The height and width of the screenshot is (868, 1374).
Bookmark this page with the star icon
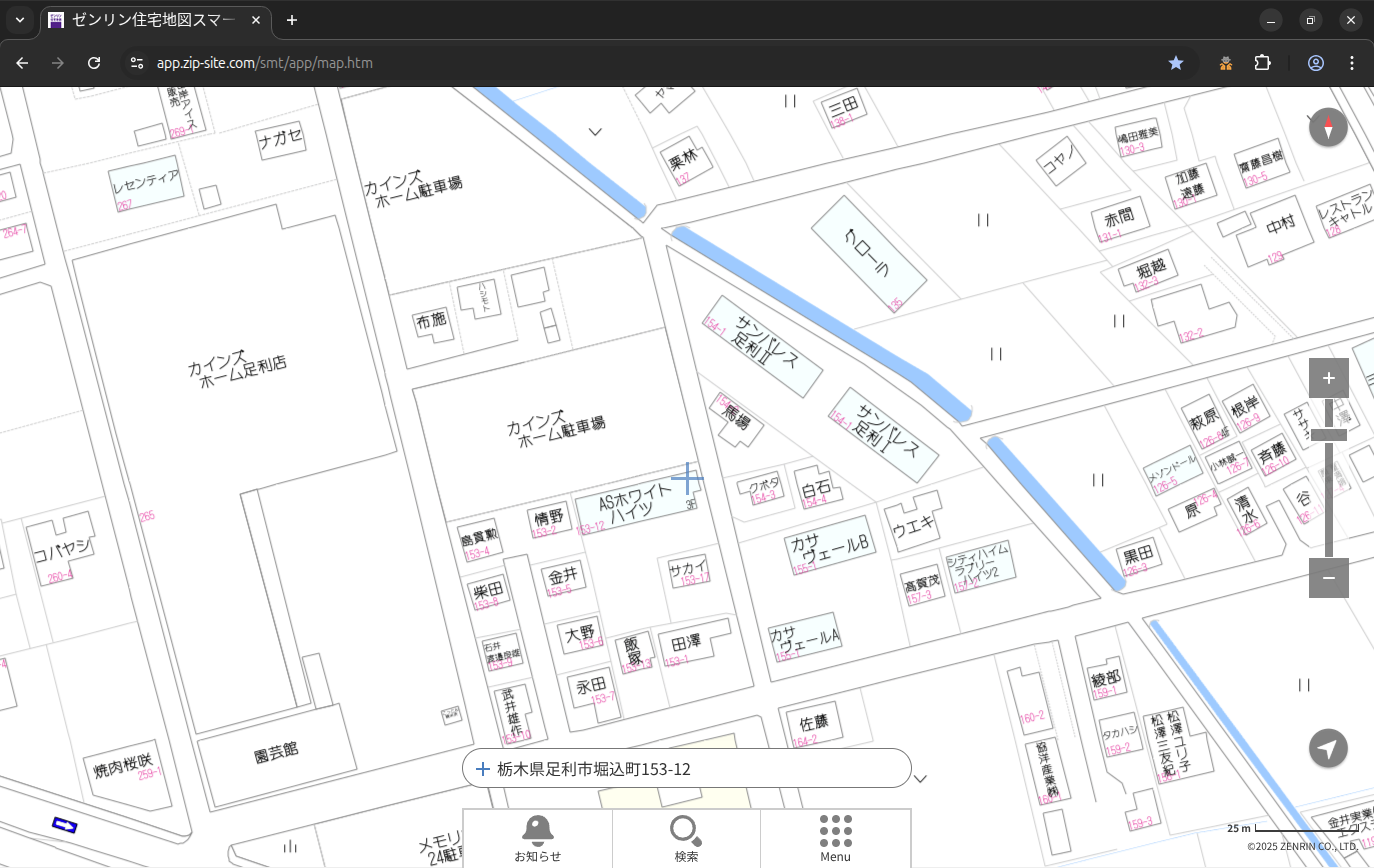coord(1176,63)
